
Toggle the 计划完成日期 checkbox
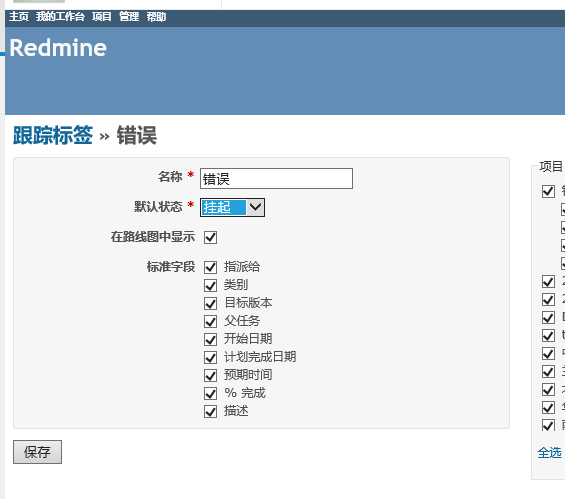210,357
